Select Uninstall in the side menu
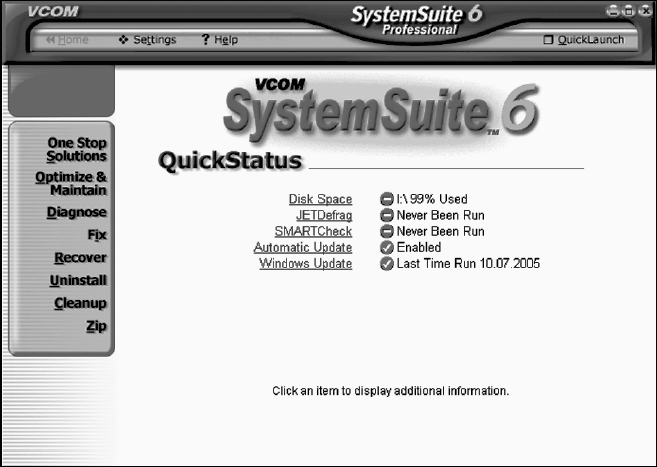Image resolution: width=657 pixels, height=467 pixels. 78,281
